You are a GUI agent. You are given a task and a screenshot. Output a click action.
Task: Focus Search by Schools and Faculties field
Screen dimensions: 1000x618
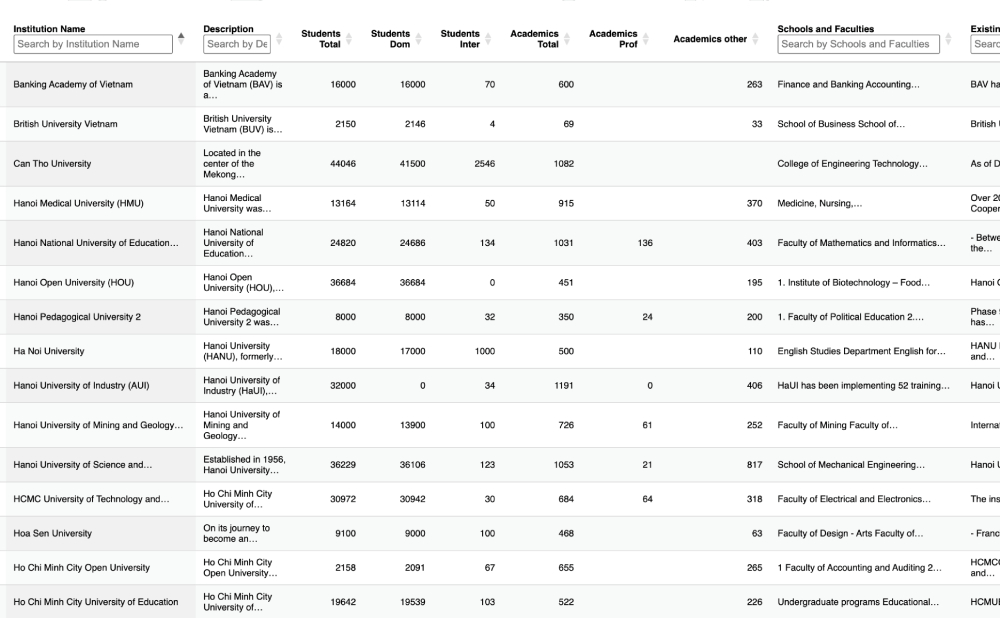pyautogui.click(x=858, y=44)
